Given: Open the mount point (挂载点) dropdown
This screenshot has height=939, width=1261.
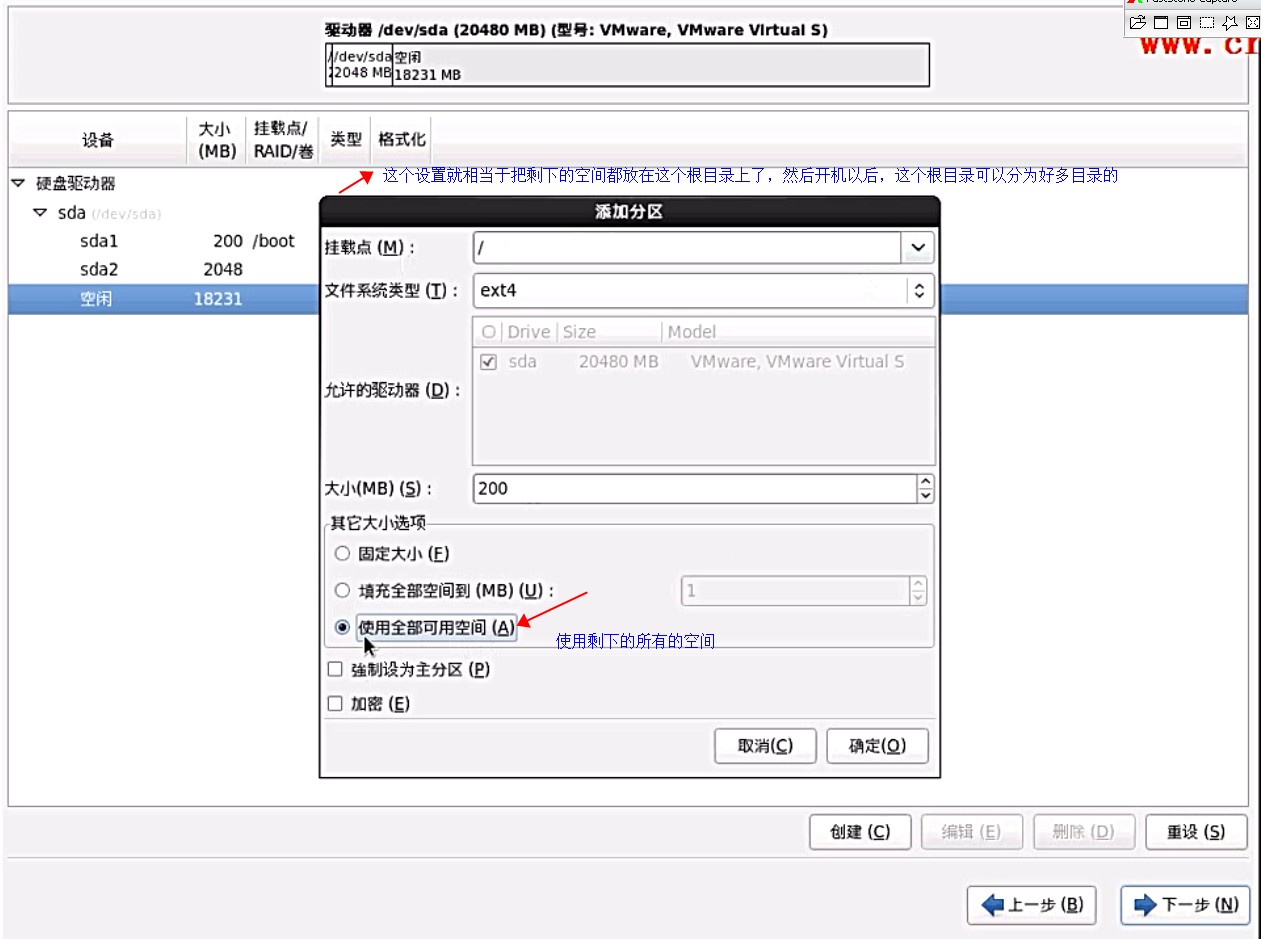Looking at the screenshot, I should point(917,247).
